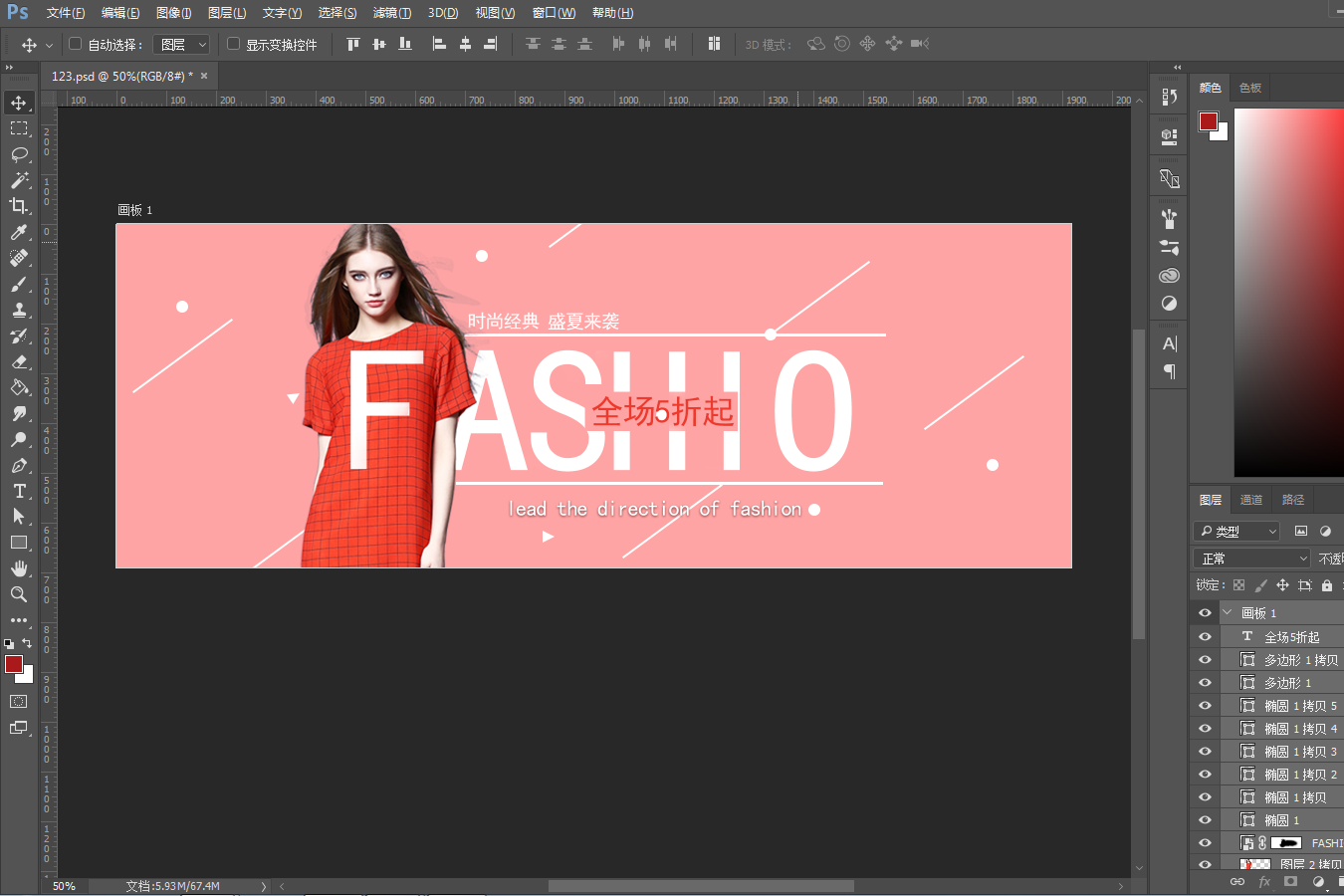Select the Horizontal Type tool

[18, 491]
